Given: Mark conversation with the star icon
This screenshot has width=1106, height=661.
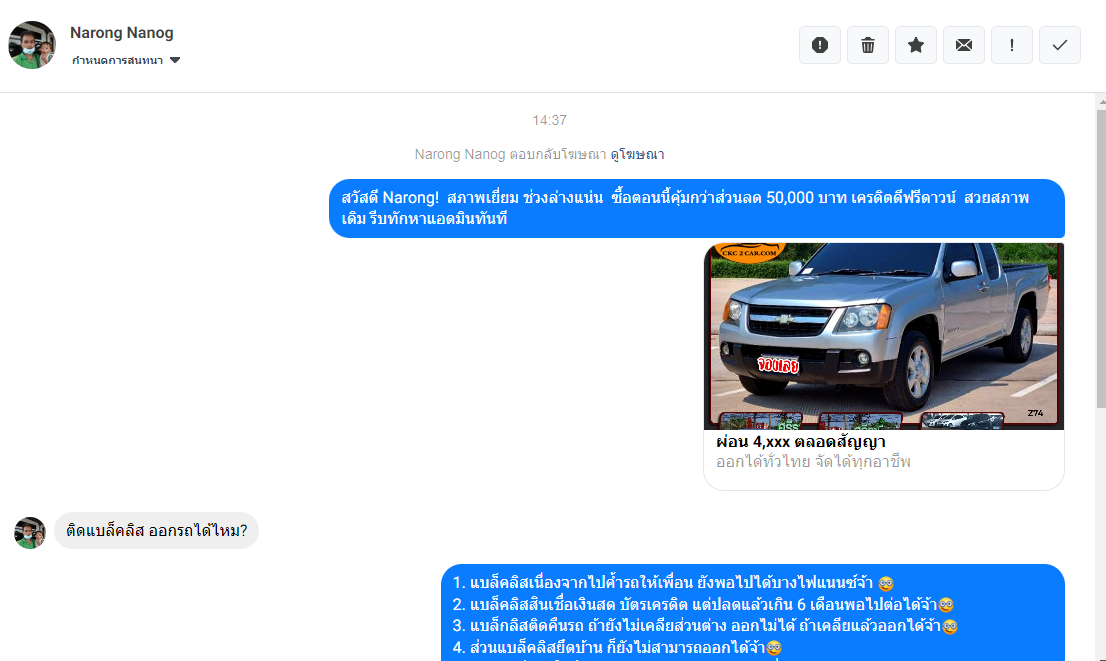Looking at the screenshot, I should click(x=916, y=45).
